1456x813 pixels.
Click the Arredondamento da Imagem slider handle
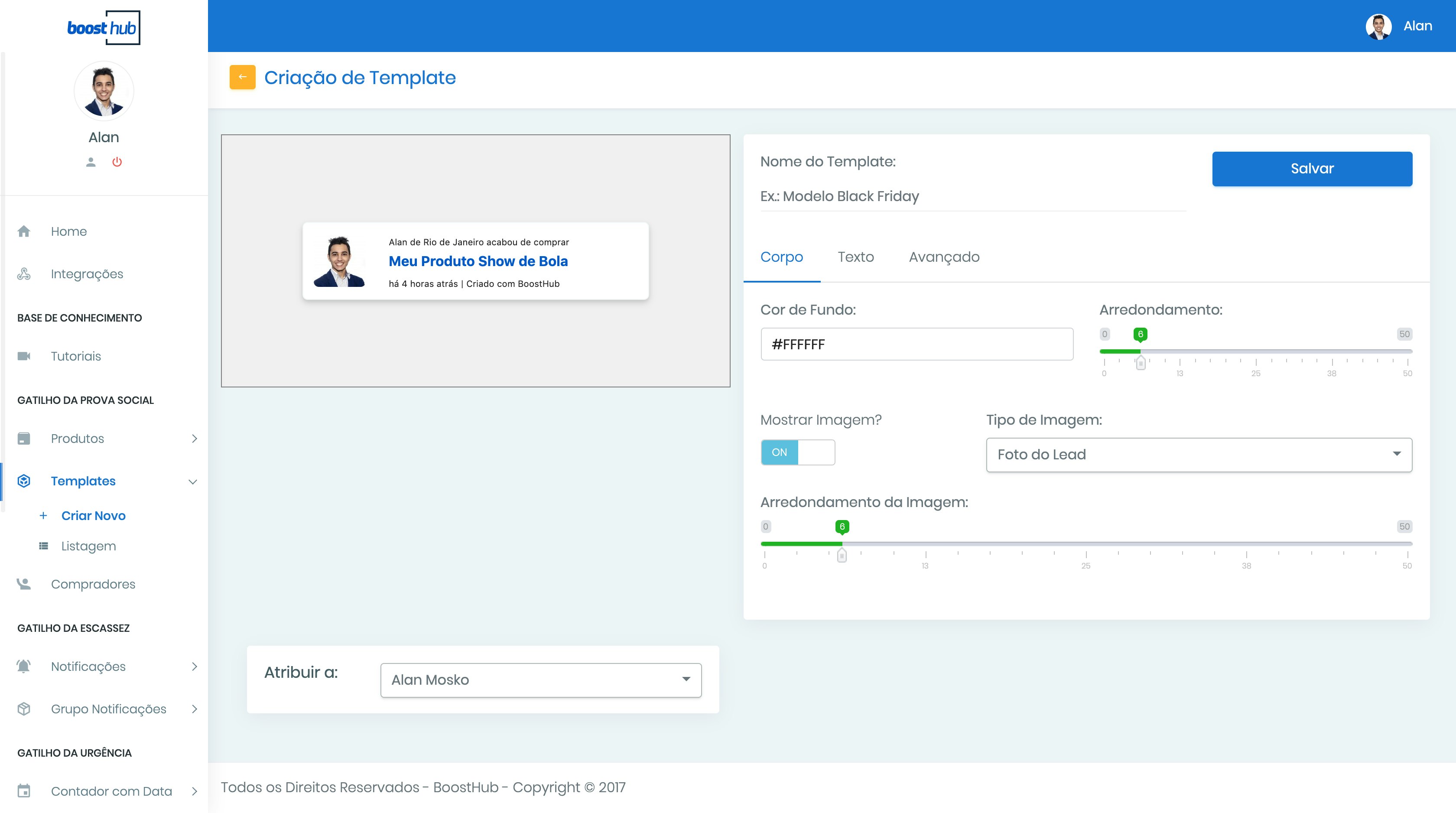point(842,555)
